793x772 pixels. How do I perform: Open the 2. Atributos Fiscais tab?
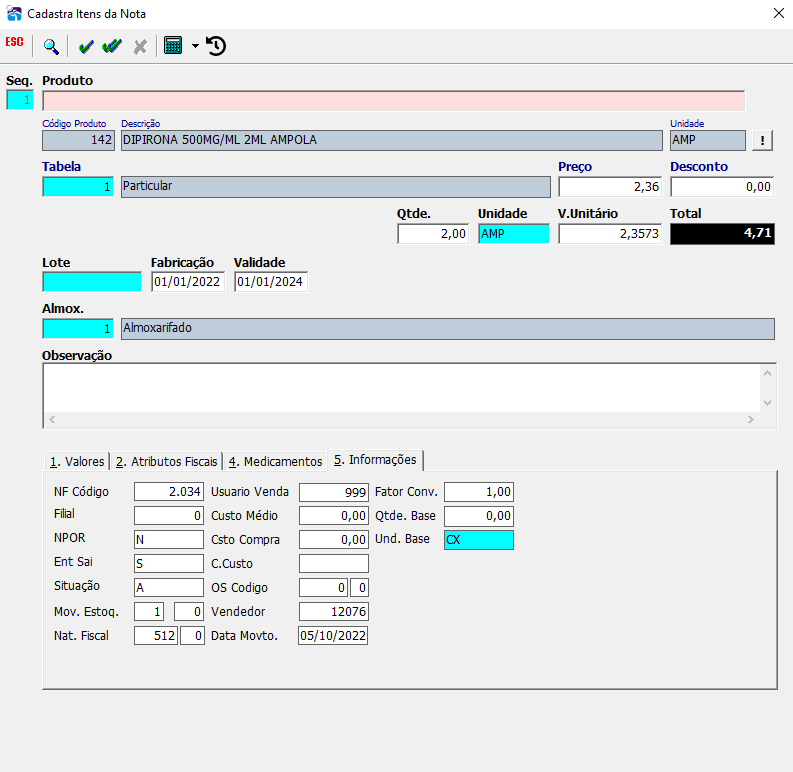(x=166, y=461)
